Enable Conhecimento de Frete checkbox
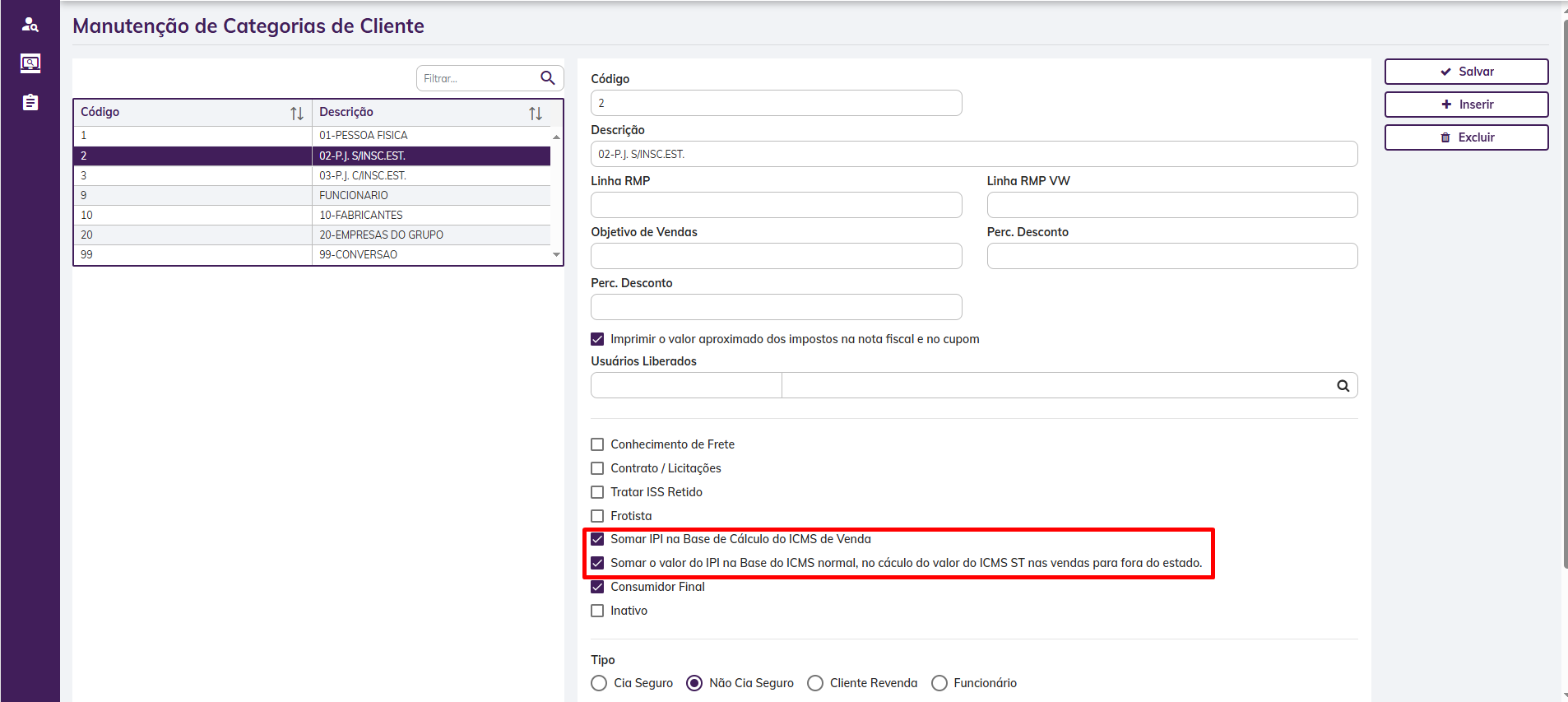The height and width of the screenshot is (702, 1568). point(597,444)
